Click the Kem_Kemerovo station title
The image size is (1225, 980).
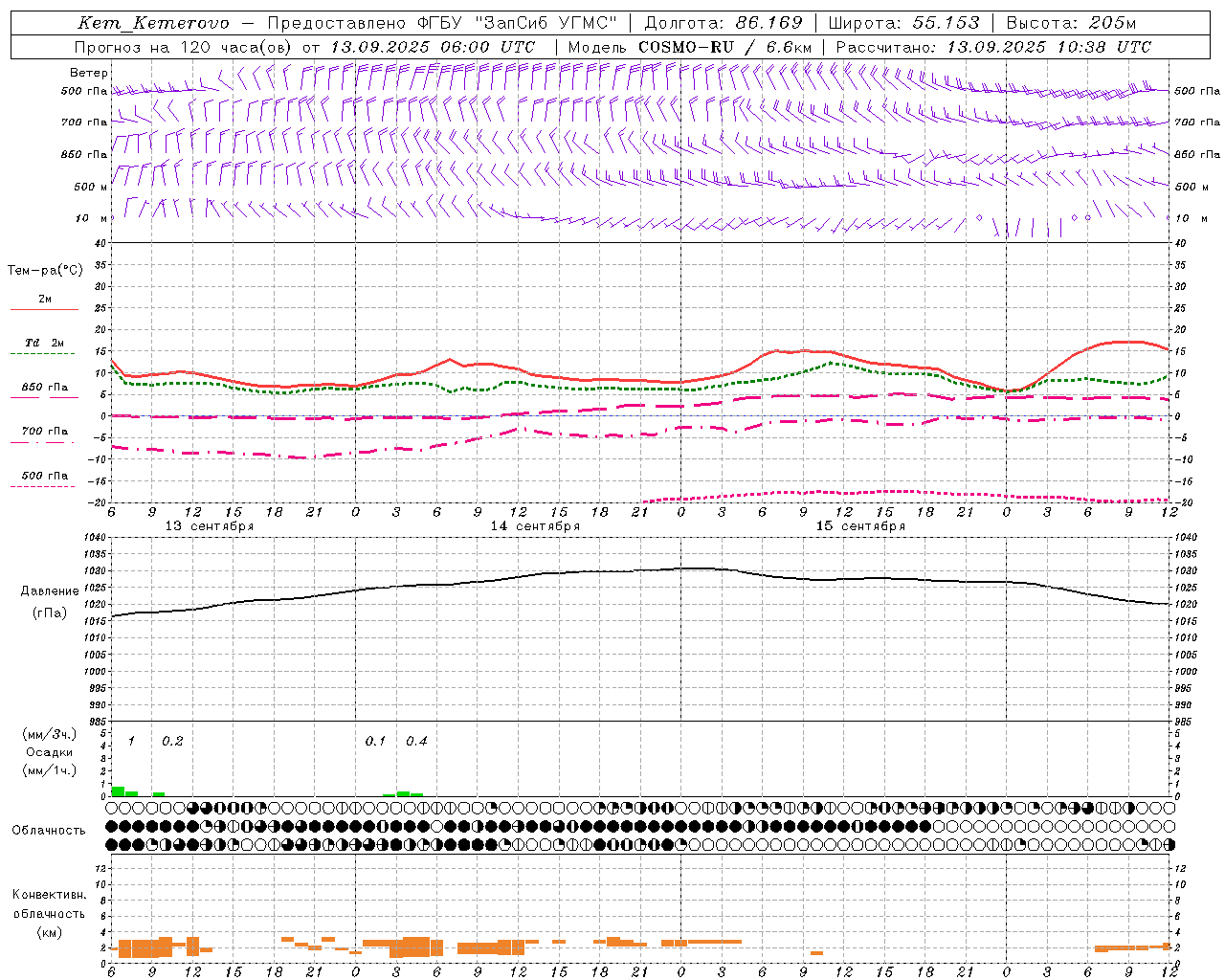click(153, 23)
